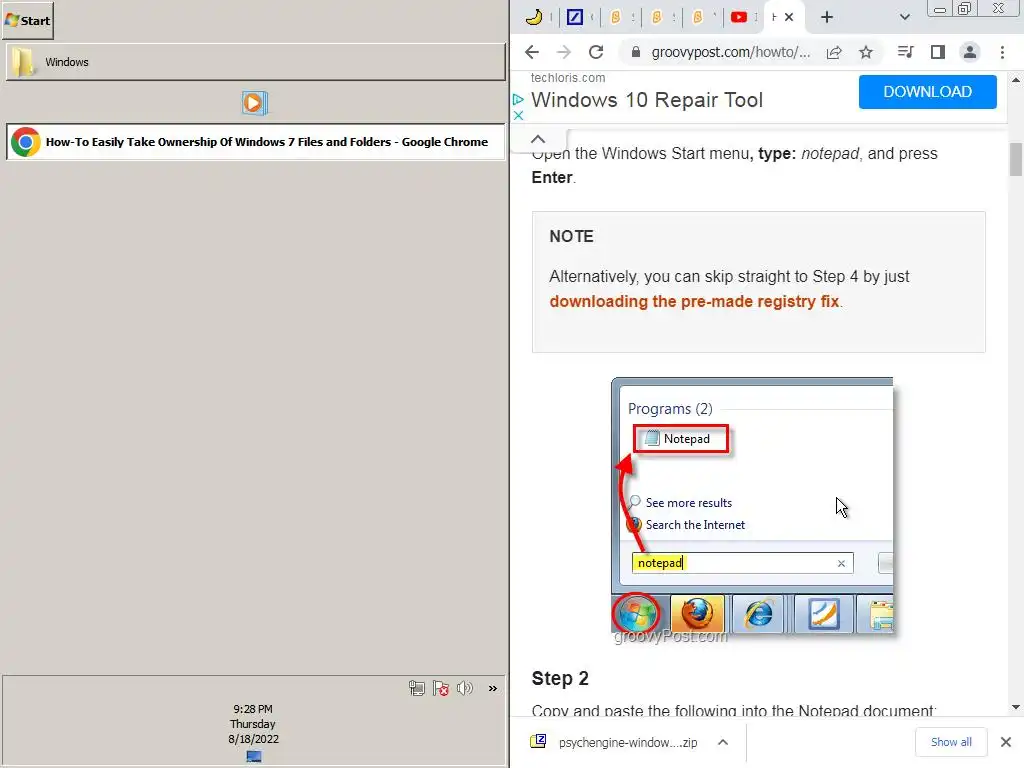Close the ad with the X icon
Viewport: 1024px width, 768px height.
[x=518, y=116]
